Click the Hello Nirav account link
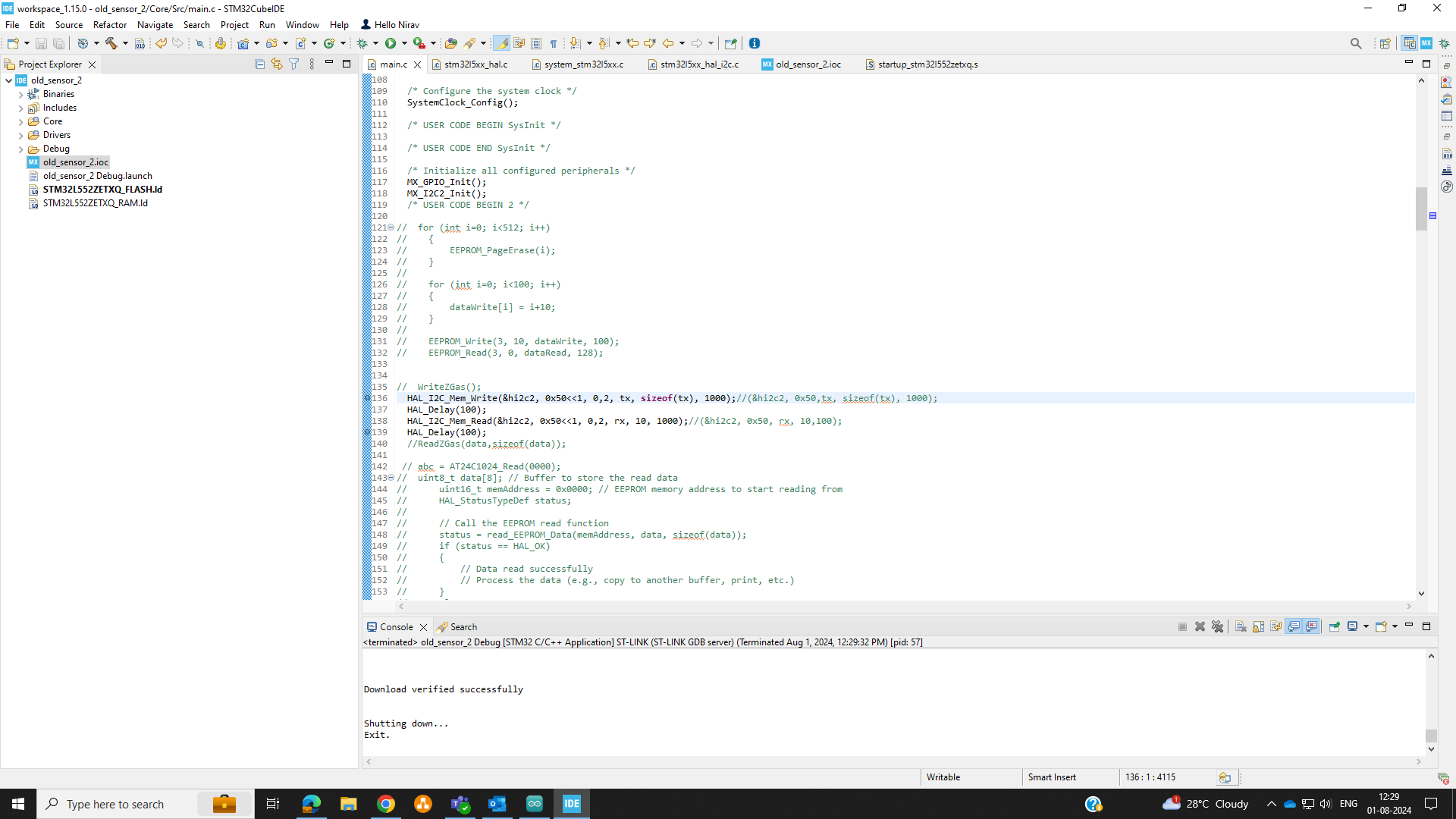The width and height of the screenshot is (1456, 819). tap(389, 24)
